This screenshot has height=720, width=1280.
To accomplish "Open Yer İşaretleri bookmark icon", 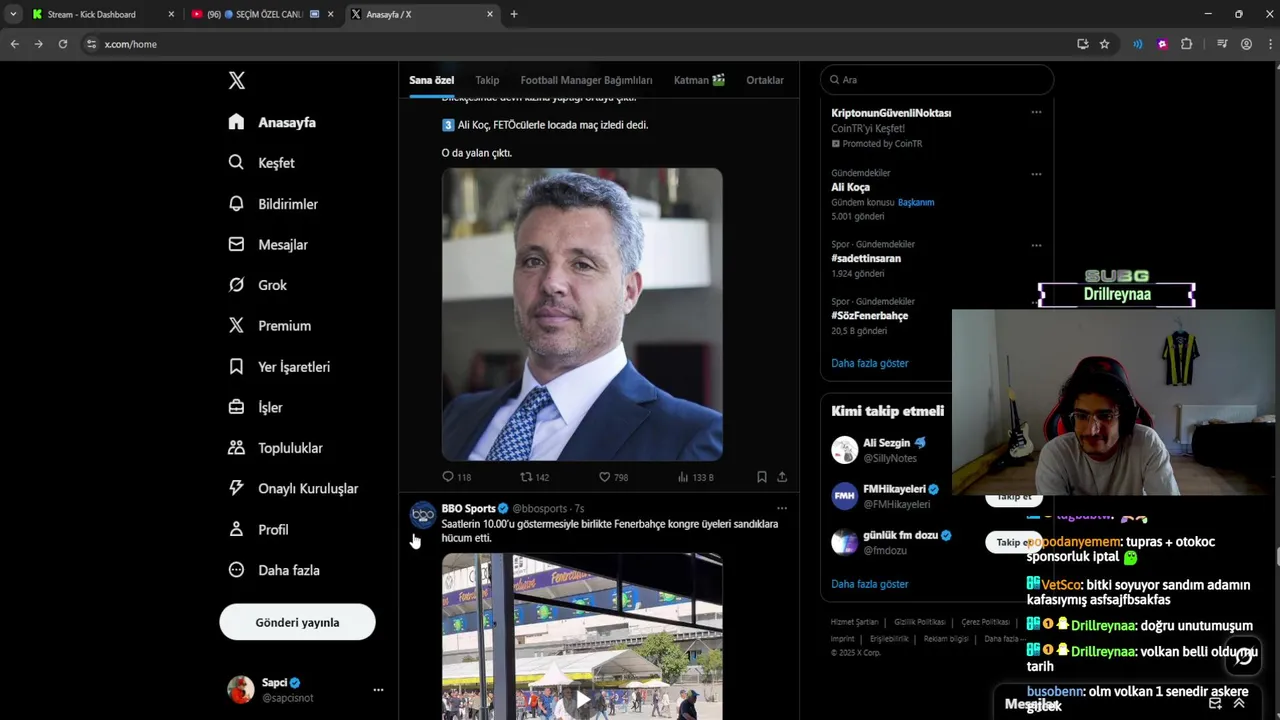I will pos(236,366).
